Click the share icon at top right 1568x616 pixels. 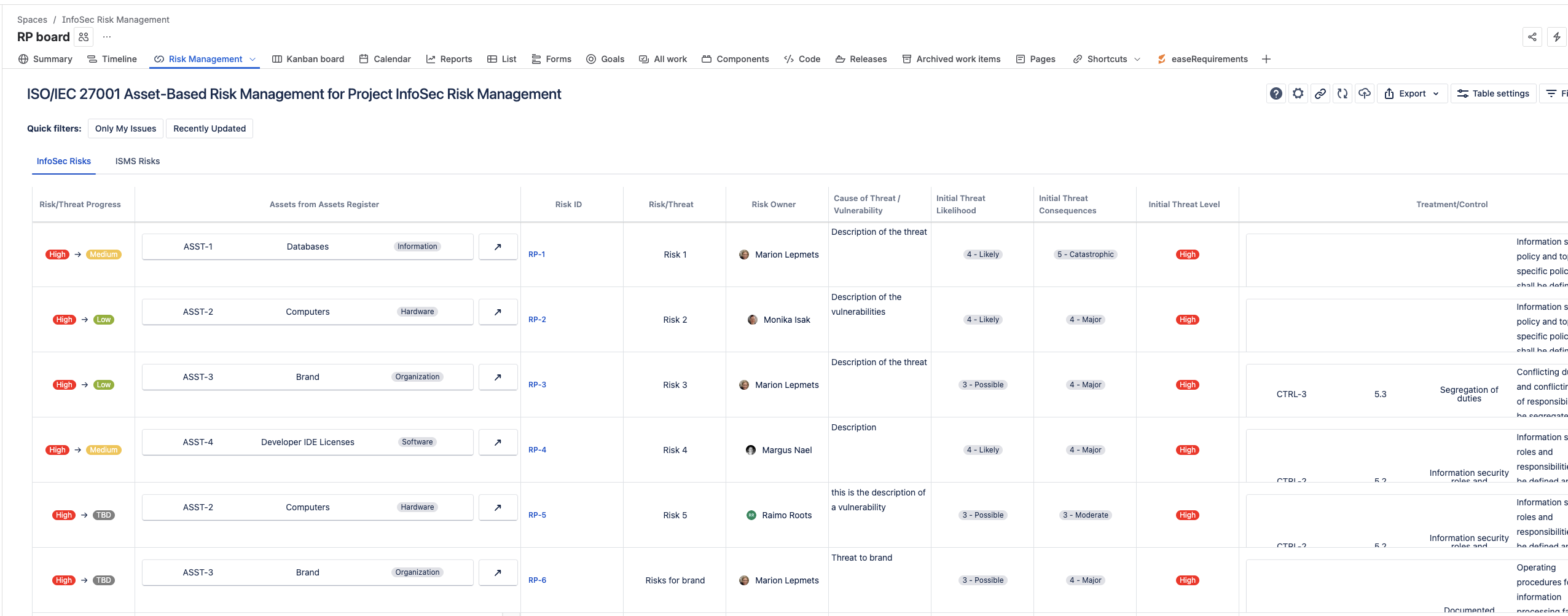(1532, 37)
